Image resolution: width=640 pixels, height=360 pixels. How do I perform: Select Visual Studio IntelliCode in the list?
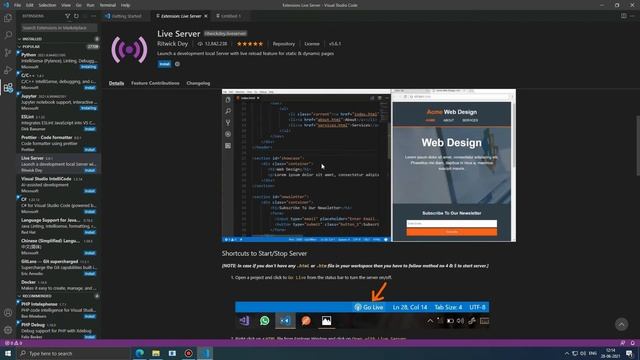pyautogui.click(x=59, y=185)
